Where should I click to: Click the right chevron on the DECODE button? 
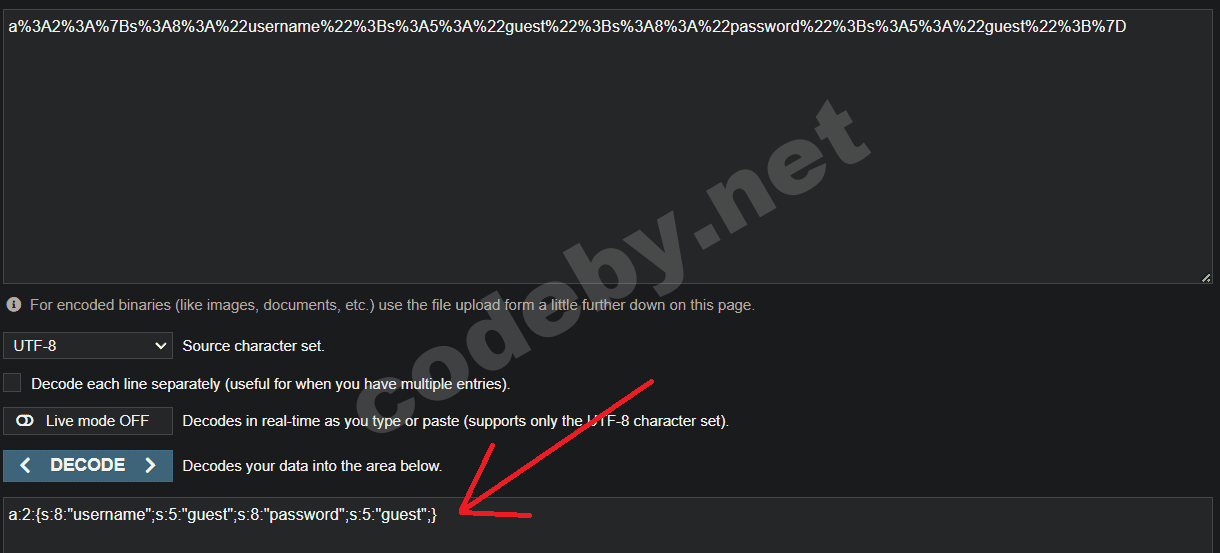coord(150,466)
